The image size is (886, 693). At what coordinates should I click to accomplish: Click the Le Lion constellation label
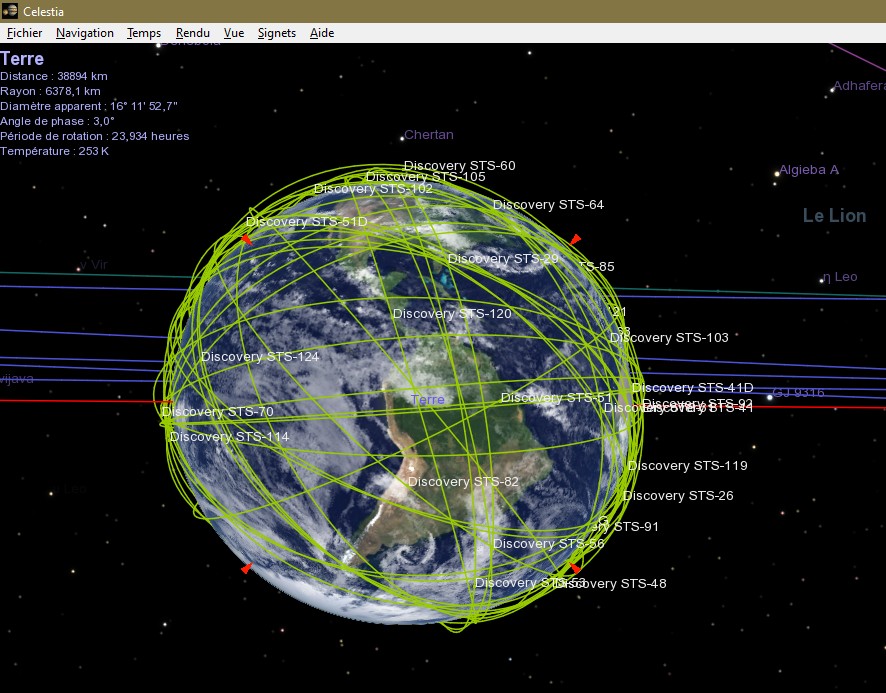(835, 215)
